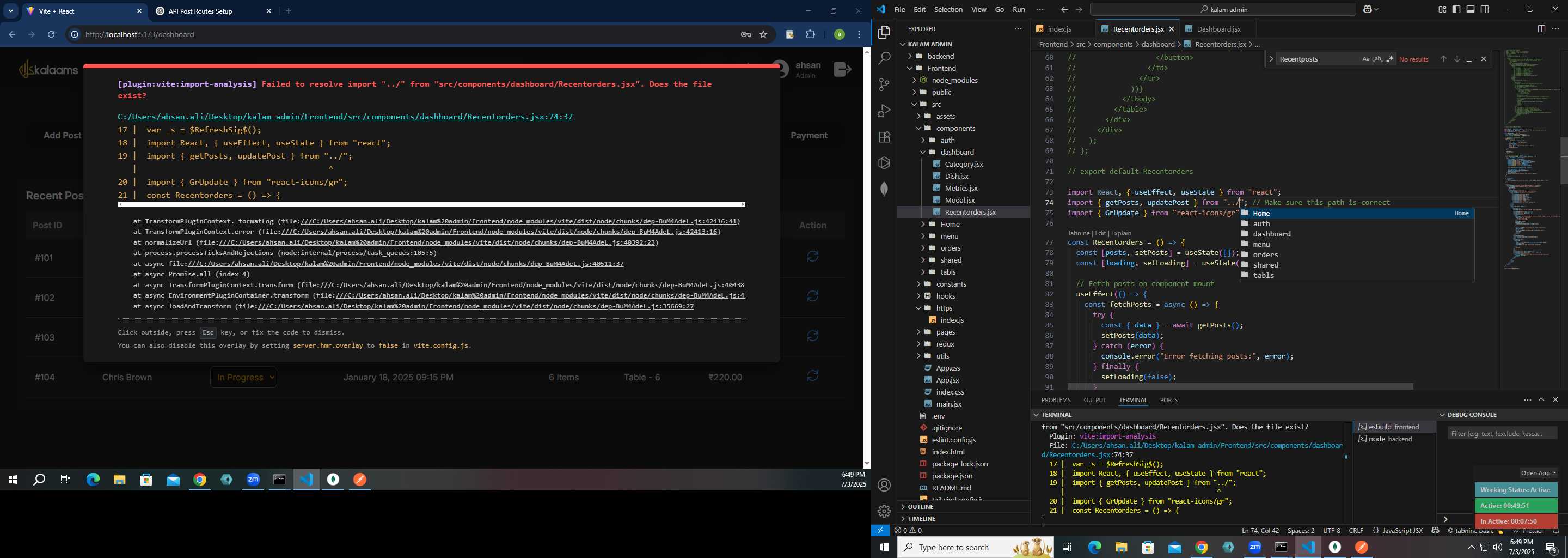The image size is (1568, 558).
Task: Open the Search view in activity bar
Action: 884,58
